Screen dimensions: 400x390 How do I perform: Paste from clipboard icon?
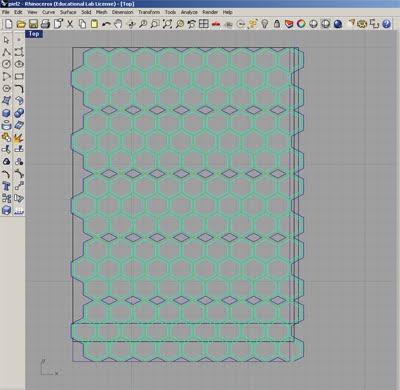point(94,24)
